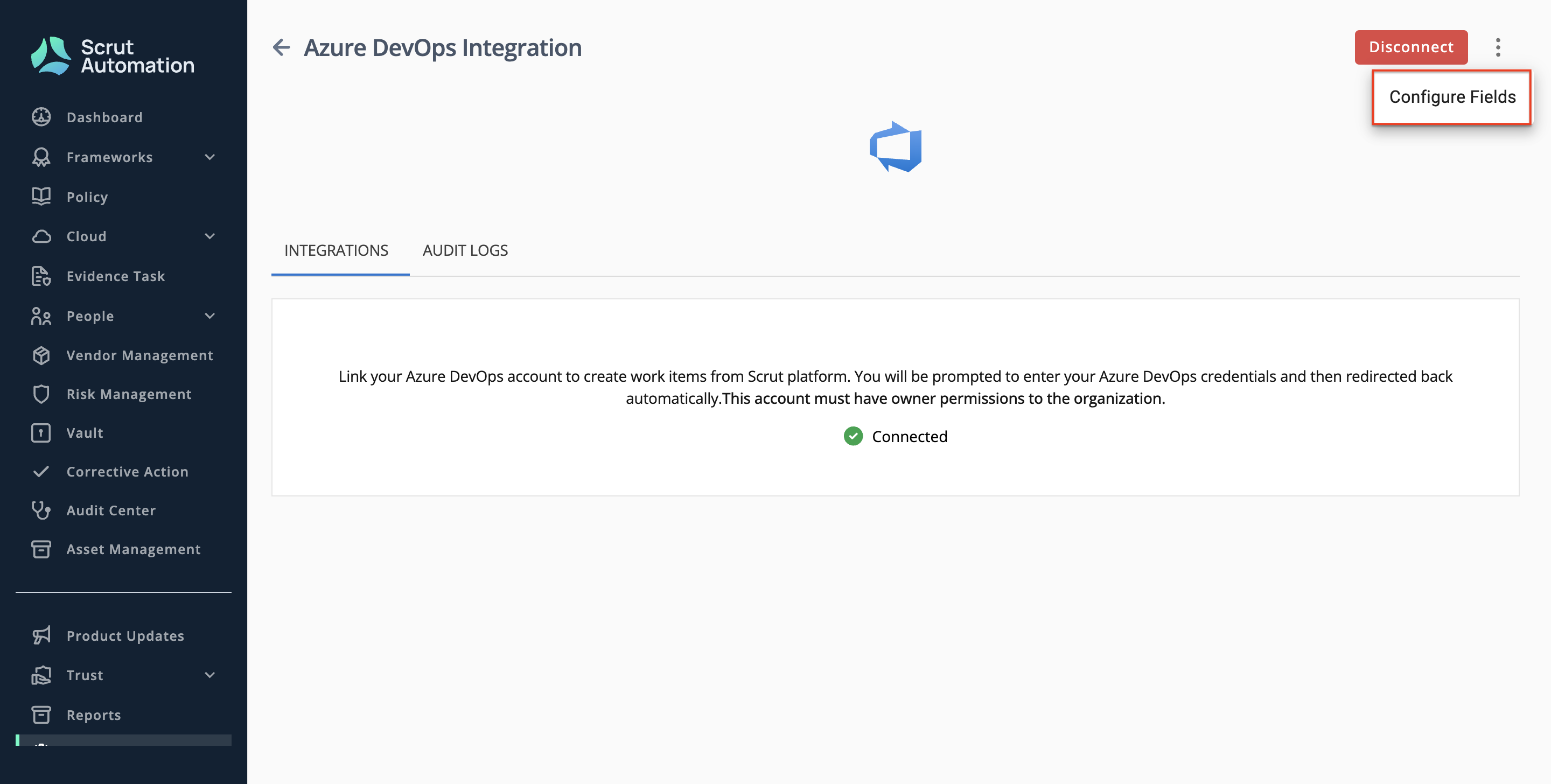The height and width of the screenshot is (784, 1551).
Task: Open Evidence Task label
Action: (116, 276)
